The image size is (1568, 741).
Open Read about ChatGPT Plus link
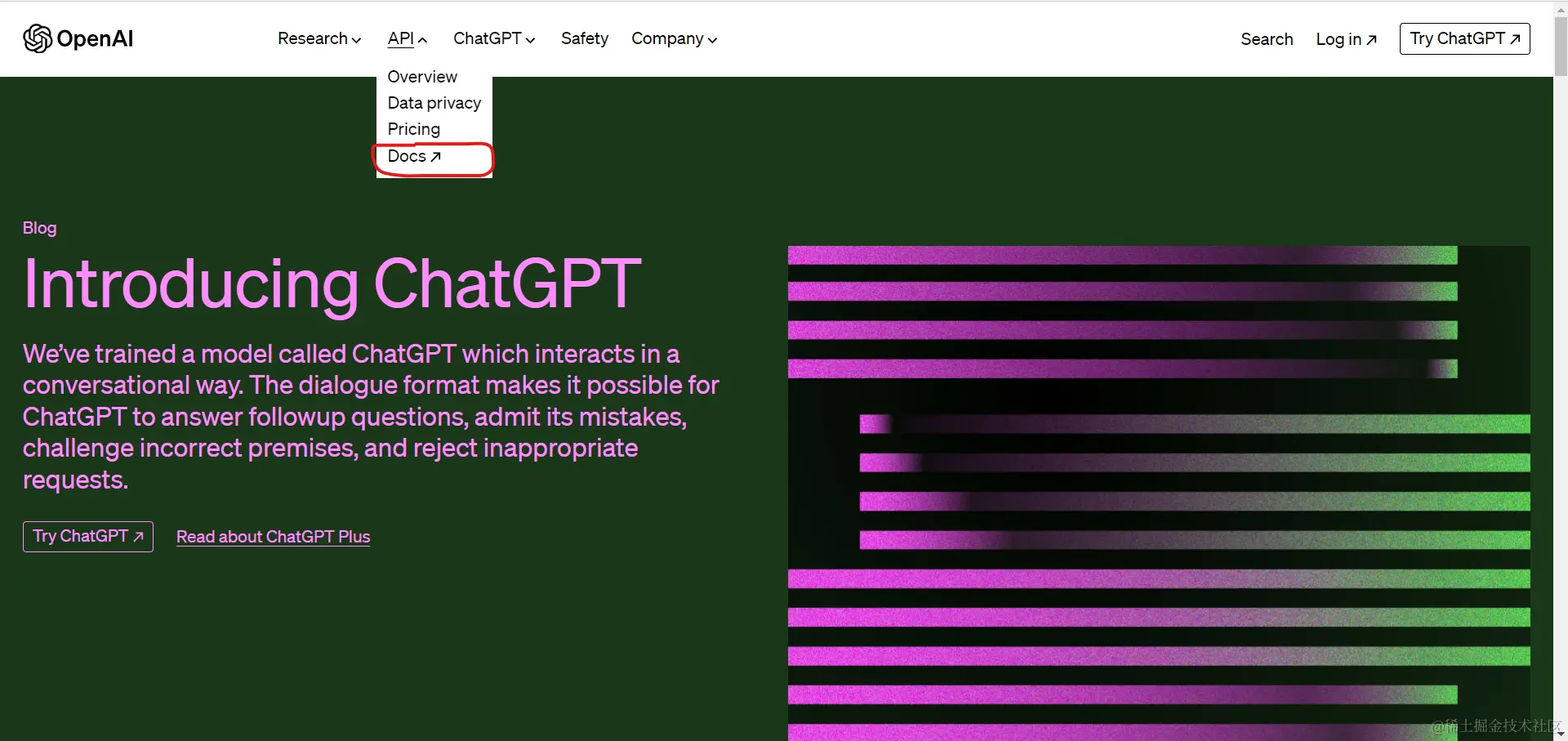click(x=274, y=537)
